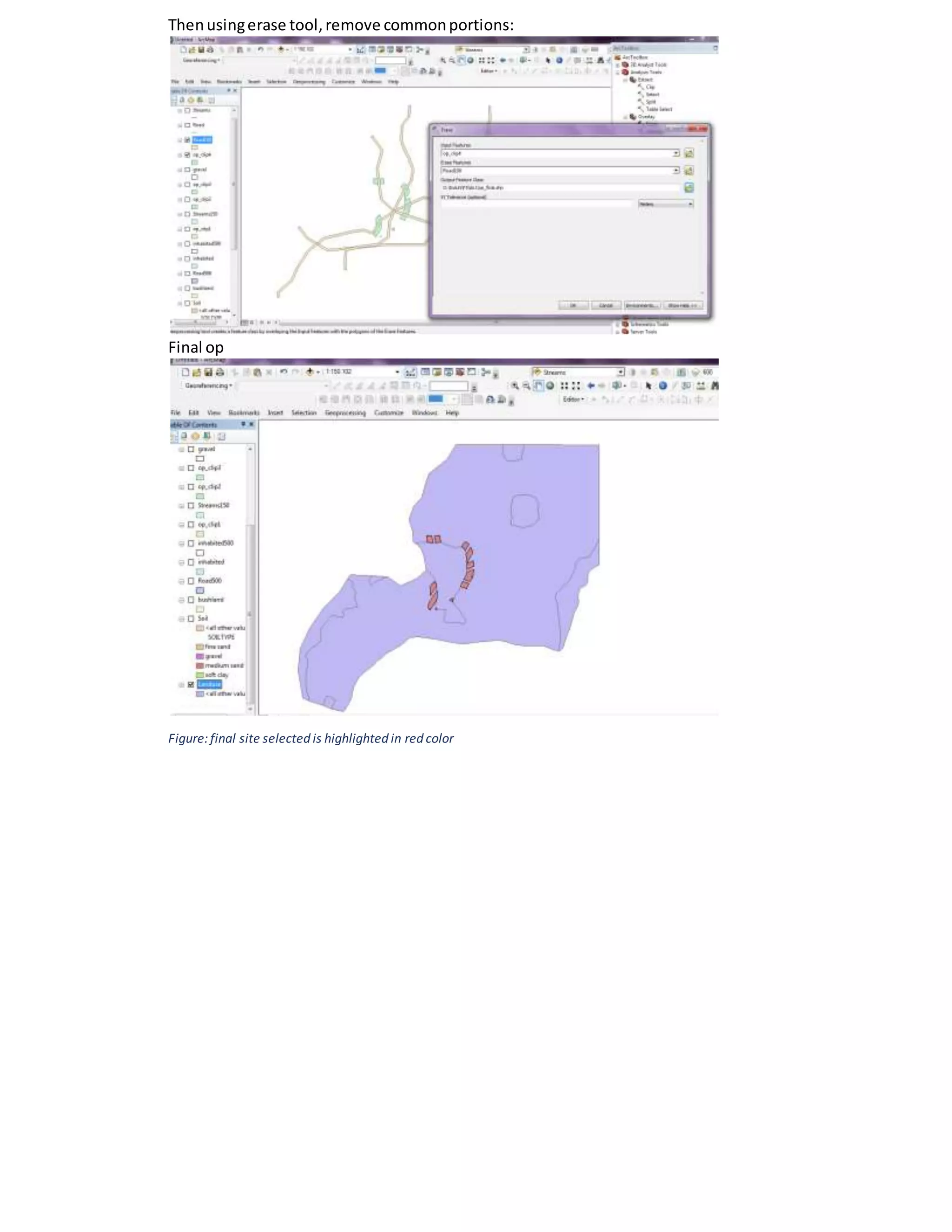Click soft clay color swatch under Soil
The width and height of the screenshot is (952, 1232).
coord(199,675)
